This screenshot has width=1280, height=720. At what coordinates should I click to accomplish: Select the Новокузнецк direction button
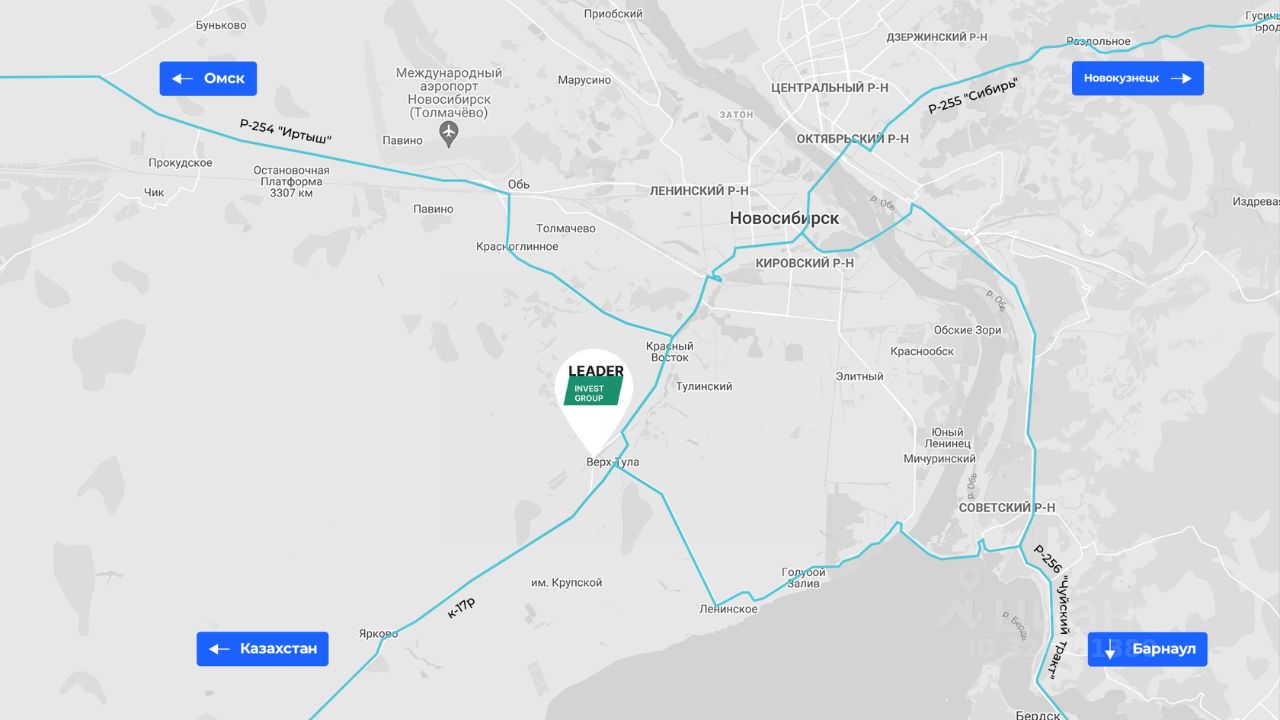1138,78
